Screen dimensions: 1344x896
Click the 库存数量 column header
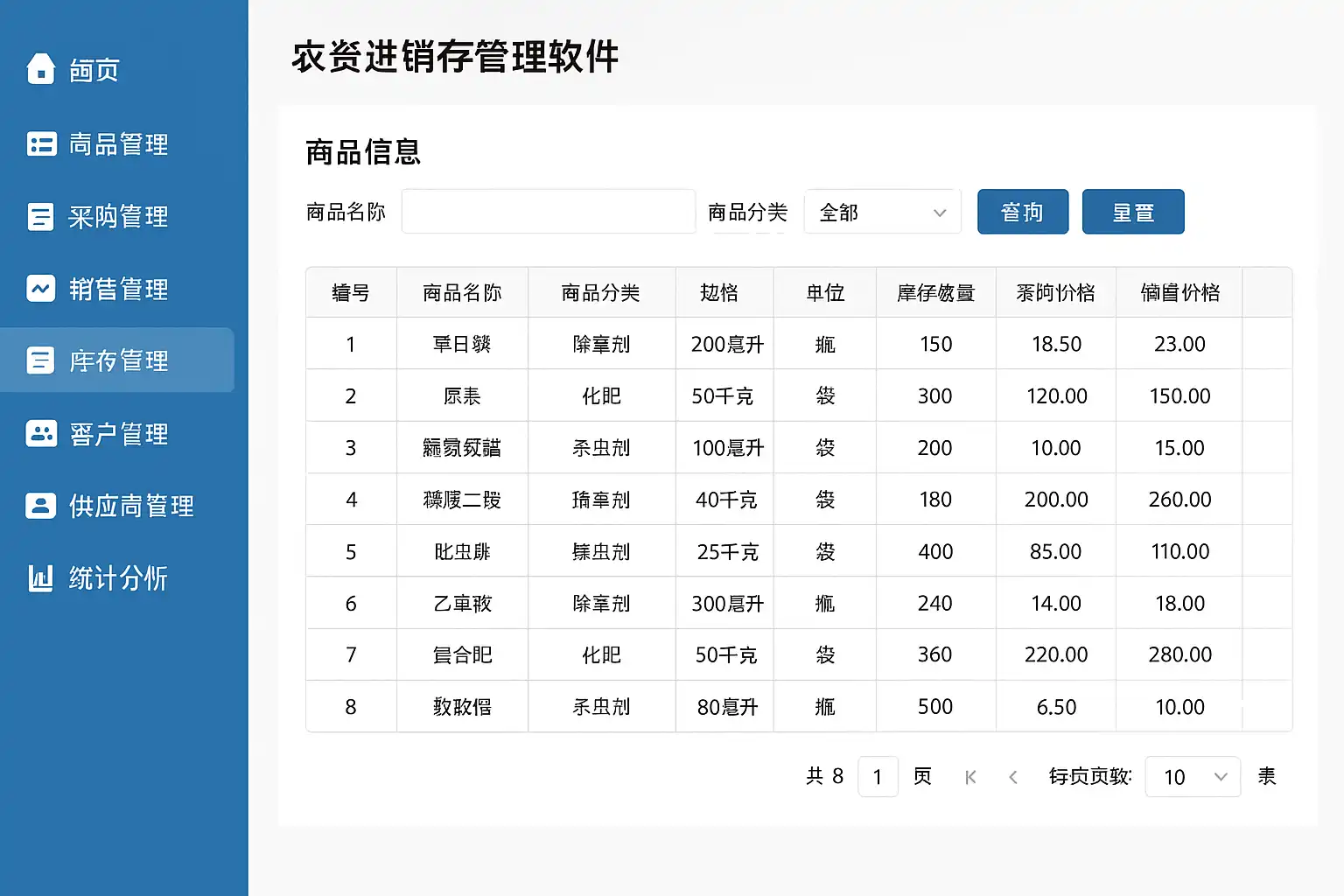coord(935,293)
